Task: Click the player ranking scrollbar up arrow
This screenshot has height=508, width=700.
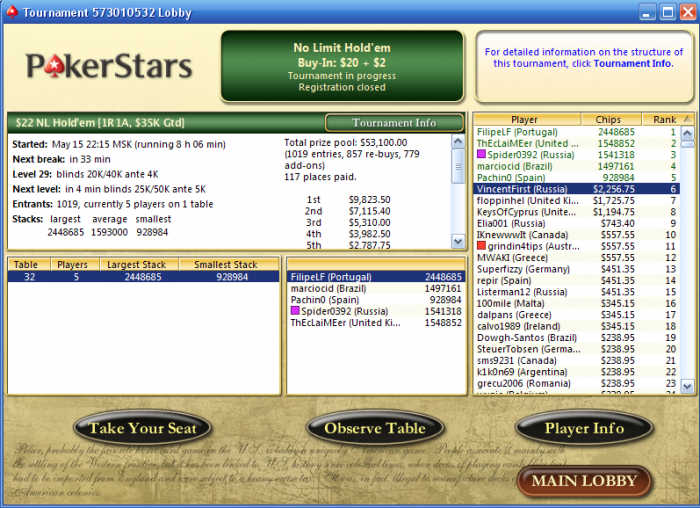Action: [x=688, y=133]
